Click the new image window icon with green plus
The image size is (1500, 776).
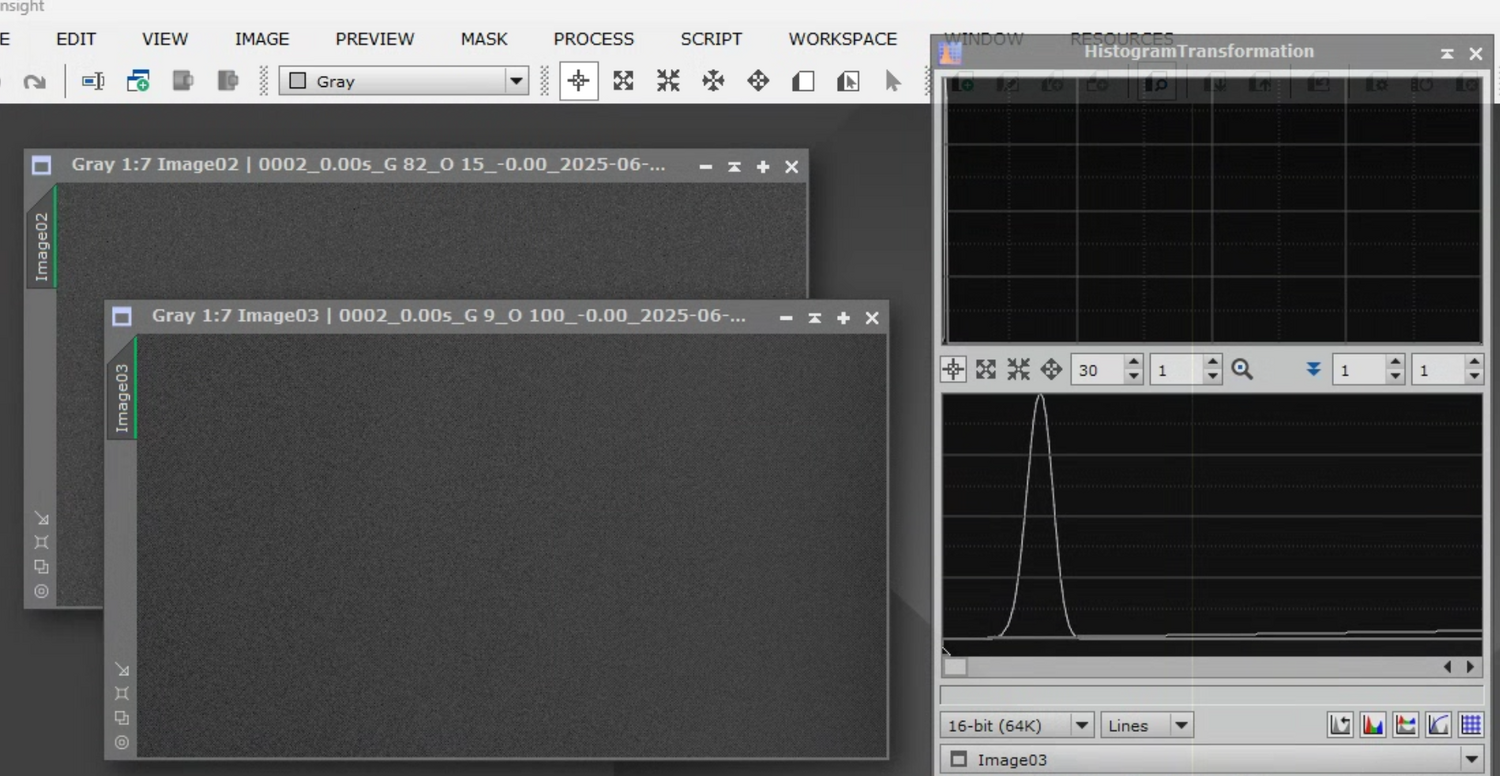tap(138, 81)
